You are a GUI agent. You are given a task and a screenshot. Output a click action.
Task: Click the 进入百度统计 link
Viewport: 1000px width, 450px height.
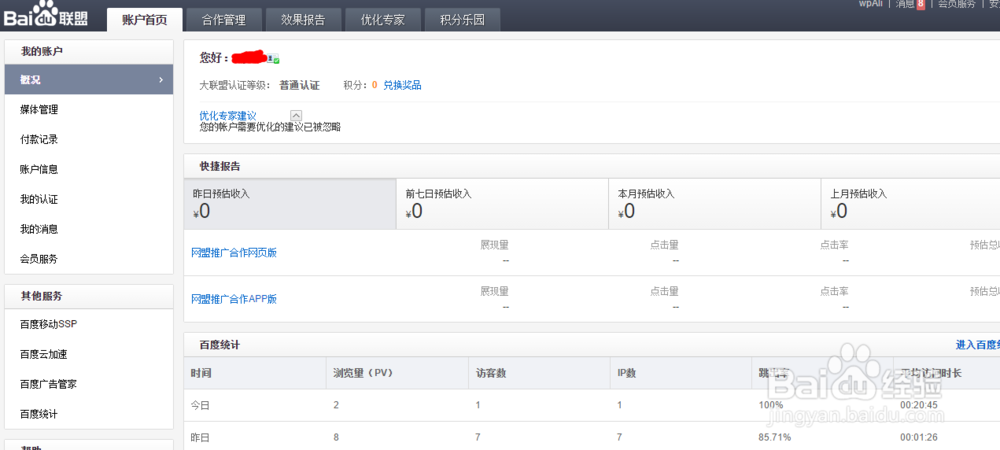[978, 345]
